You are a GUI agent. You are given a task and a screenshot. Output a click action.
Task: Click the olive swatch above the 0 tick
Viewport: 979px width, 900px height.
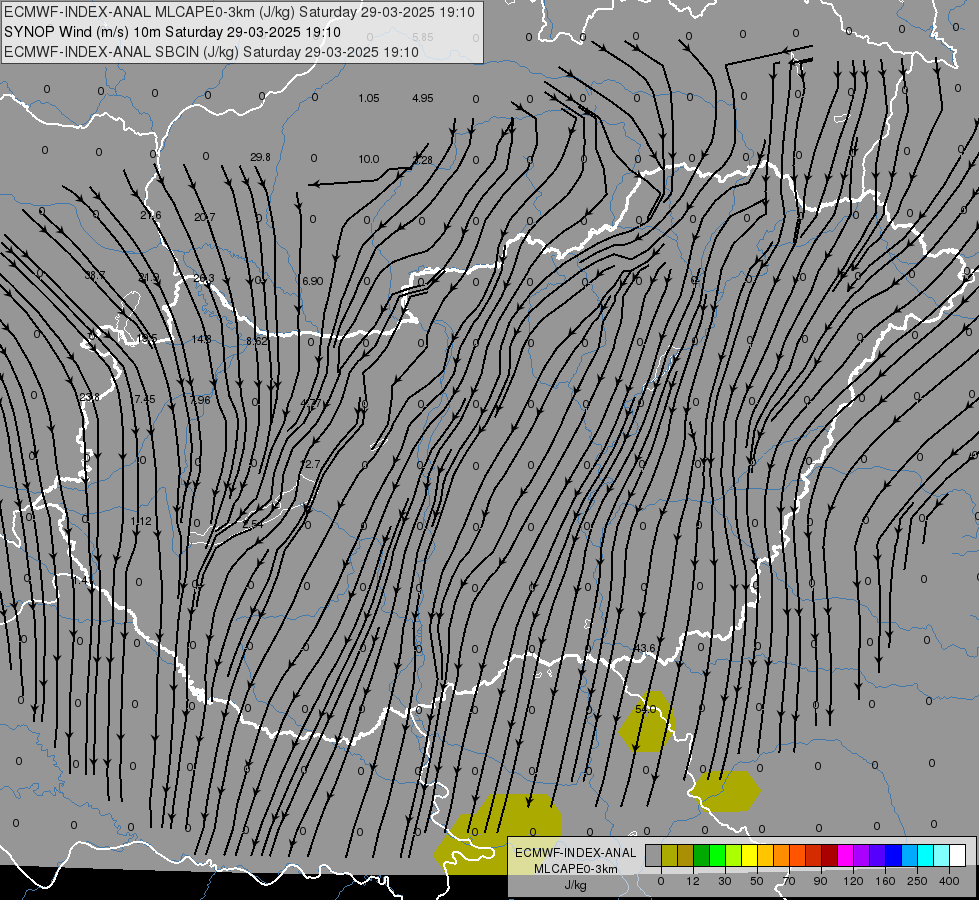coord(669,855)
